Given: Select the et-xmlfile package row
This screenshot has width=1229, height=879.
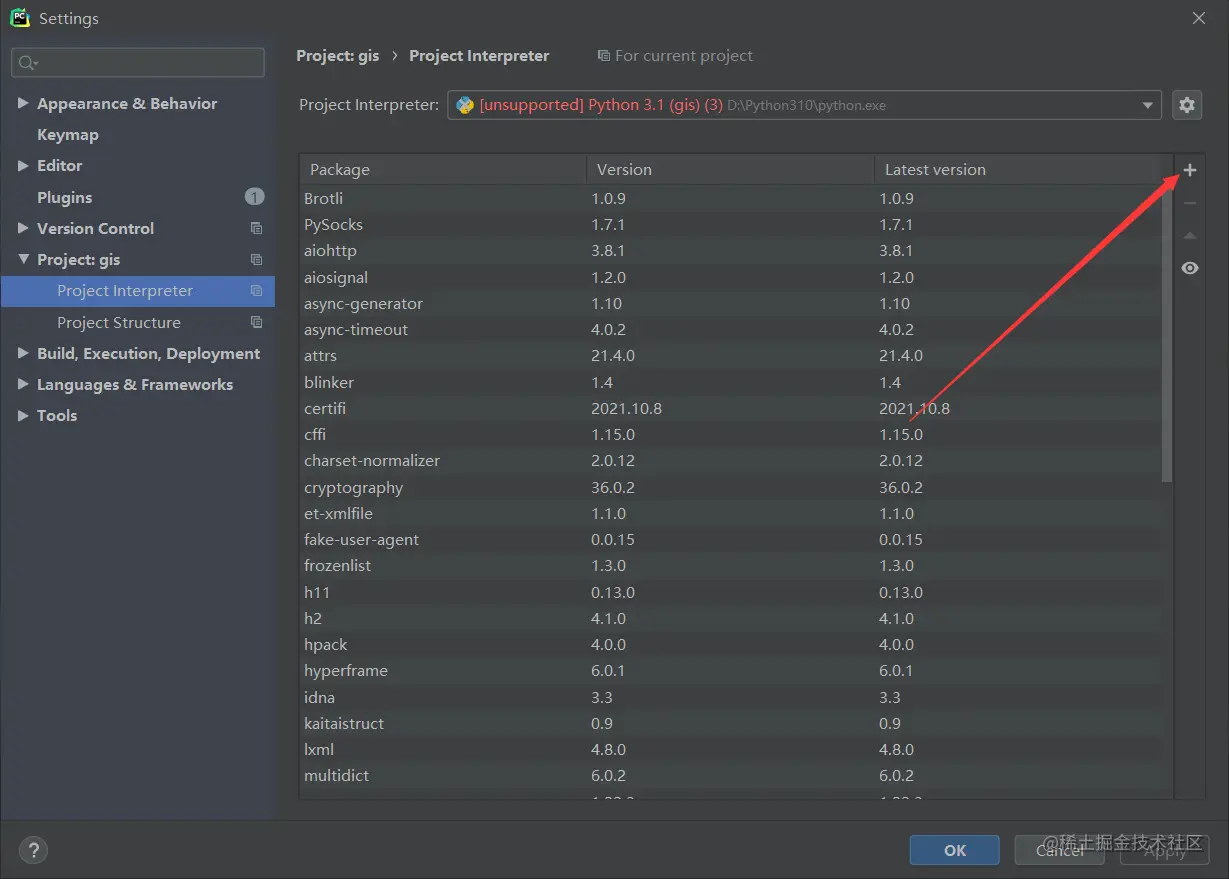Looking at the screenshot, I should tap(730, 513).
